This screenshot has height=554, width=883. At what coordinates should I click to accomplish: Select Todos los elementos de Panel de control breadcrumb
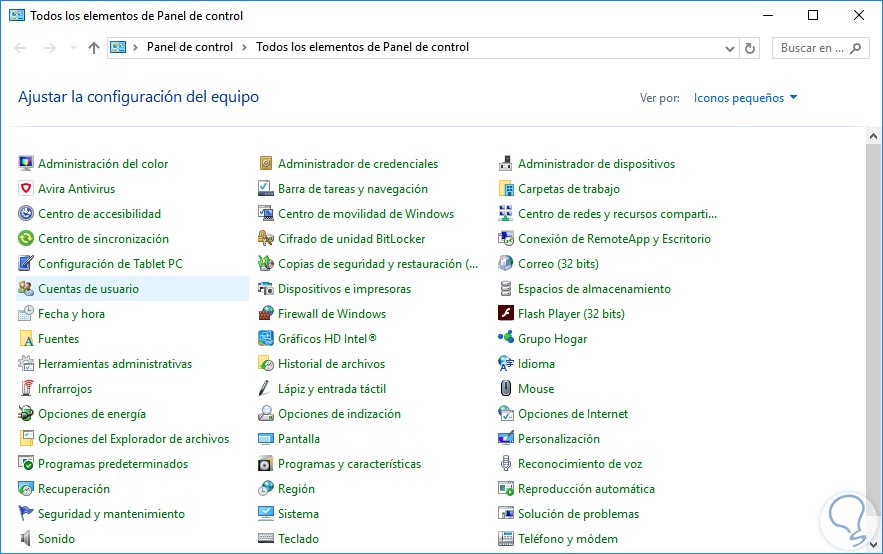coord(362,47)
